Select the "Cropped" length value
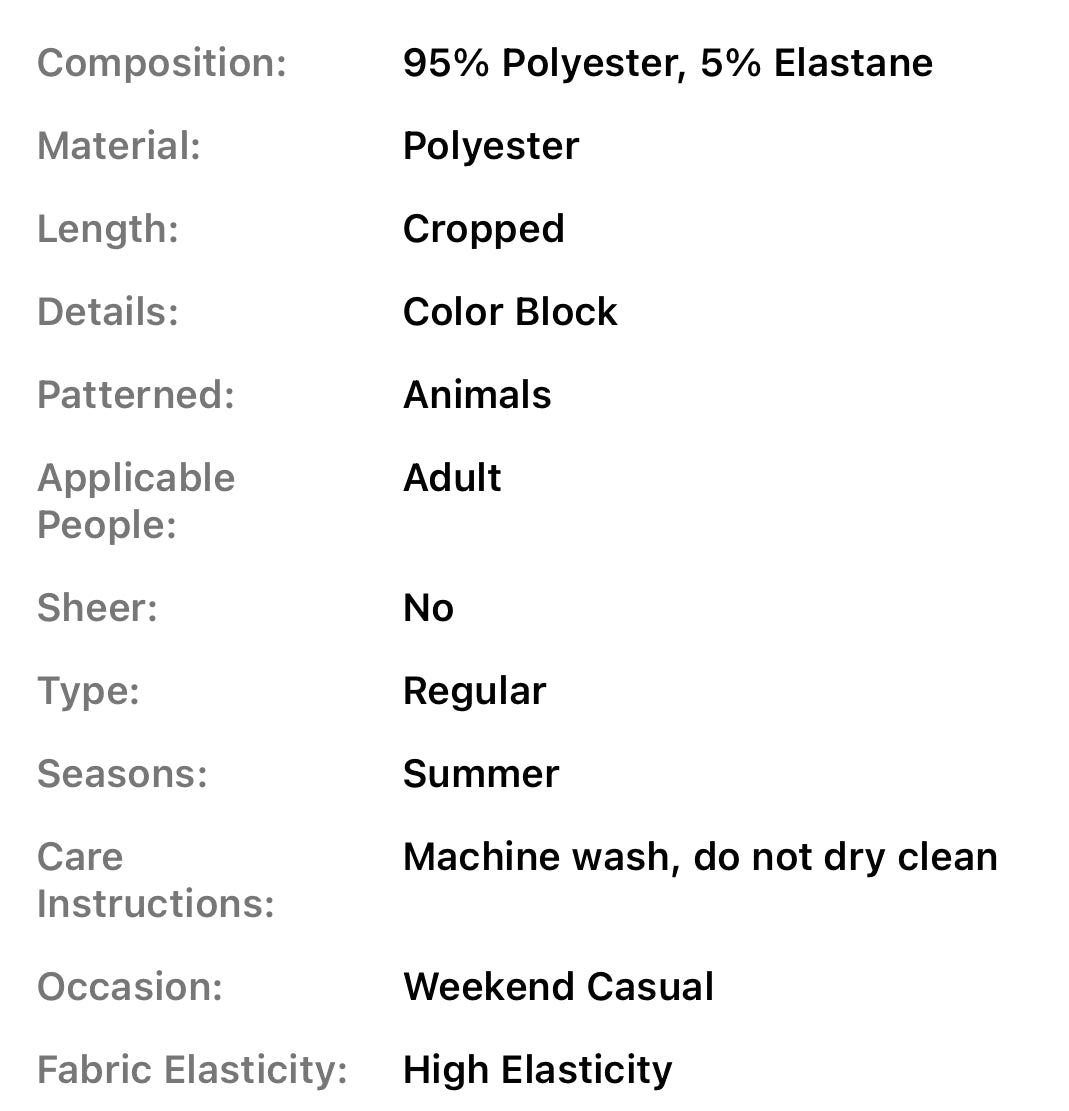The image size is (1069, 1111). point(483,229)
